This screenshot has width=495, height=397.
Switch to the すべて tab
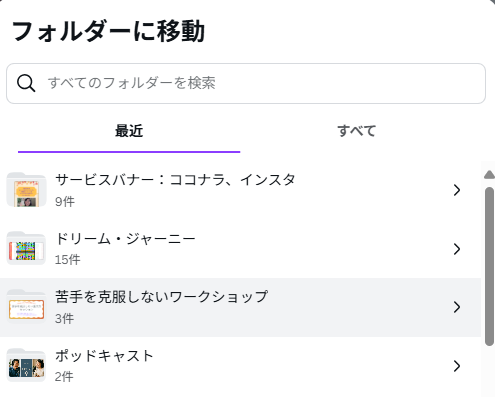click(x=356, y=131)
